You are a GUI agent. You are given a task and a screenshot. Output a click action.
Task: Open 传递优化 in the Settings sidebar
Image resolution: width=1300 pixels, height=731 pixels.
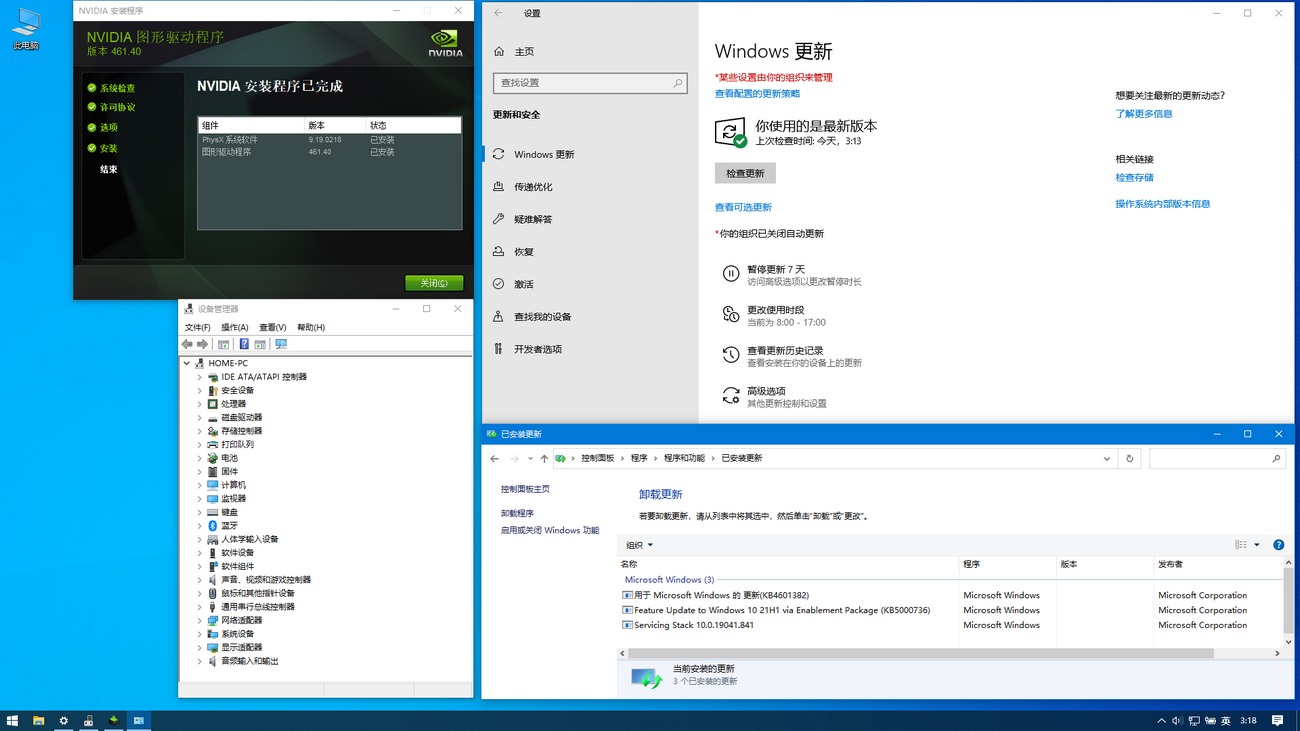point(590,187)
